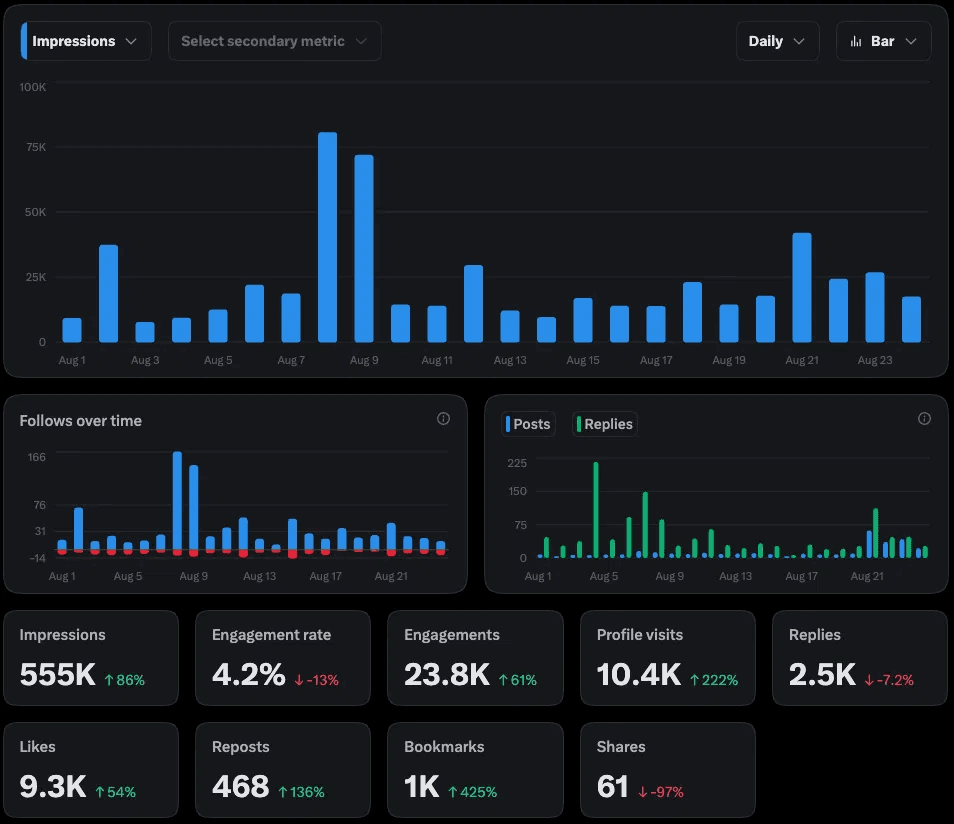Screen dimensions: 954x824
Task: Click the 54% change under Likes
Action: tap(116, 792)
